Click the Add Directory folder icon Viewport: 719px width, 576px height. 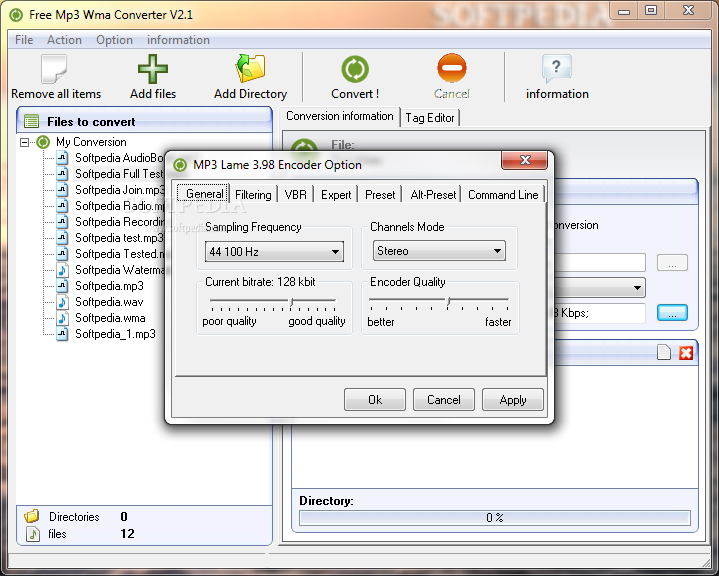(250, 68)
